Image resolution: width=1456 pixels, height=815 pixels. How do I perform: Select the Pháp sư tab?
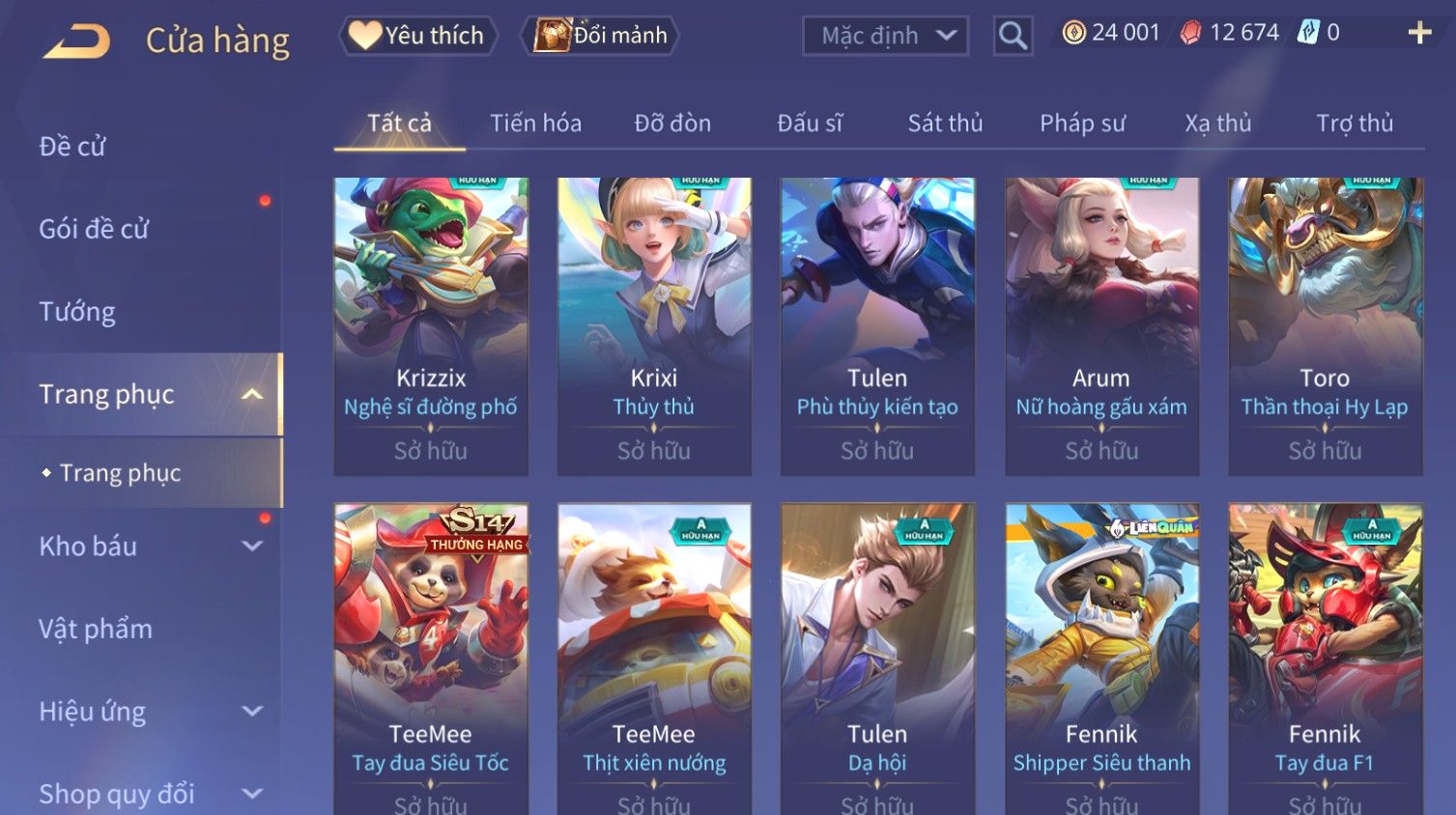(1082, 124)
